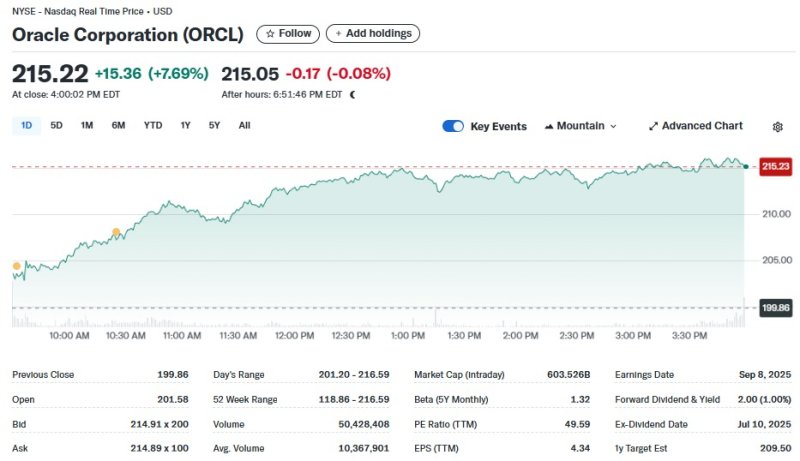Select the 1M time range tab
The height and width of the screenshot is (461, 800).
[x=87, y=125]
